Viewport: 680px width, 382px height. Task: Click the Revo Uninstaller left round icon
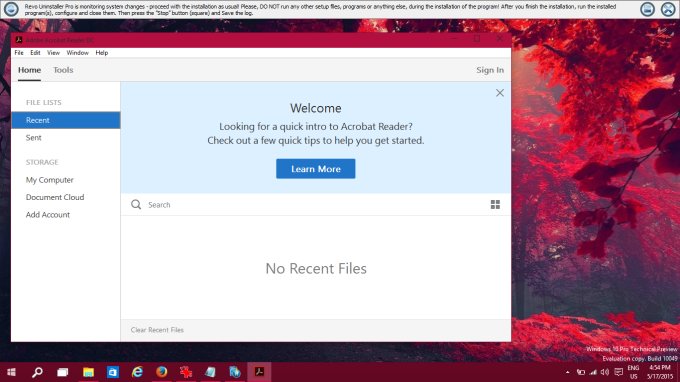tap(11, 9)
